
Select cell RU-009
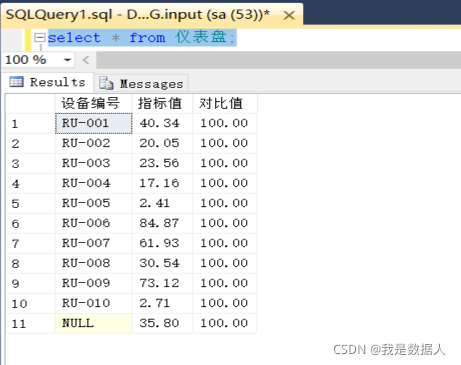(x=93, y=283)
